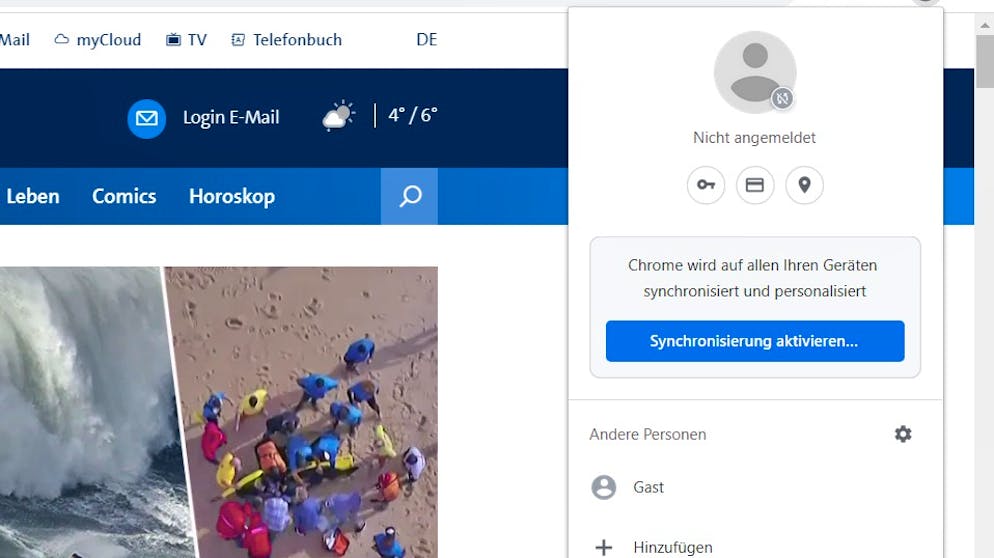This screenshot has height=558, width=994.
Task: Click the weather cloud sun icon
Action: tap(339, 115)
